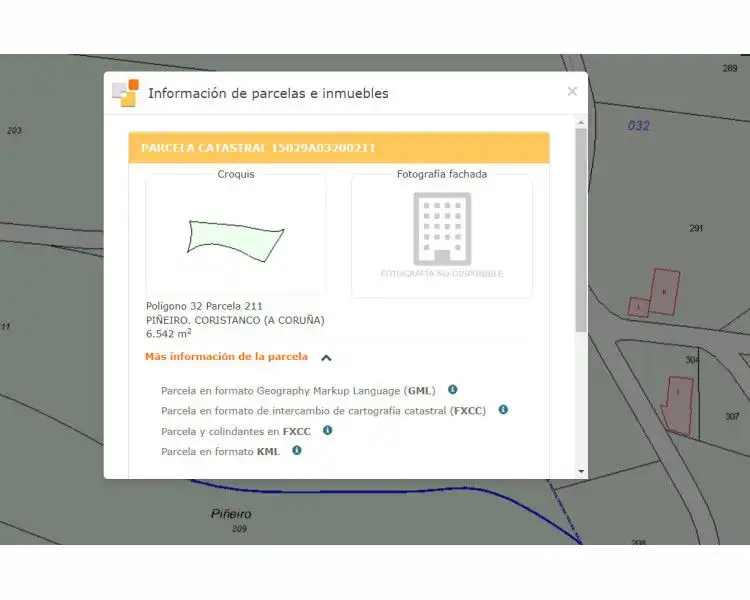Select the Polígono 32 Parcela 211 text
750x600 pixels.
pos(204,306)
